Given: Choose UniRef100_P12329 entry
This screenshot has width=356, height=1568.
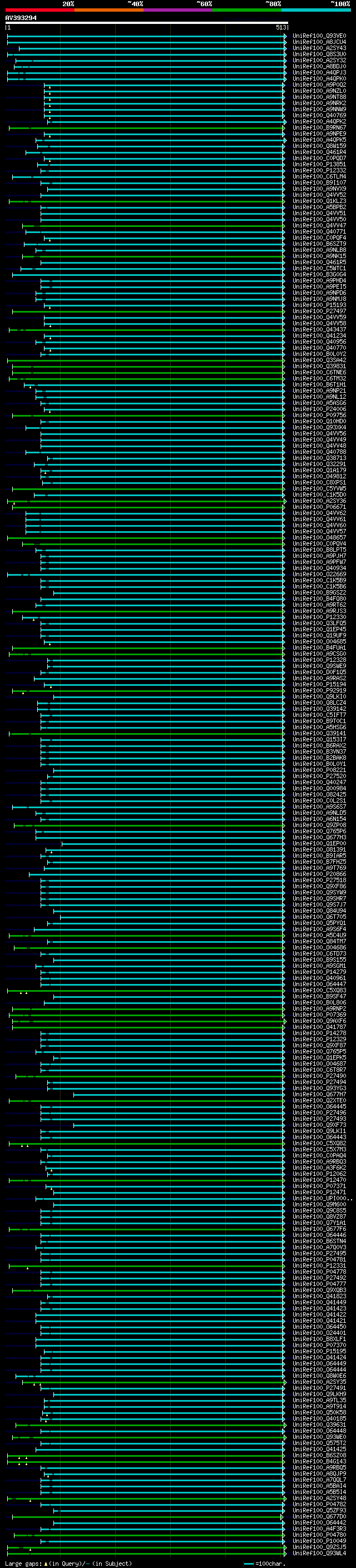Looking at the screenshot, I should [x=319, y=1039].
